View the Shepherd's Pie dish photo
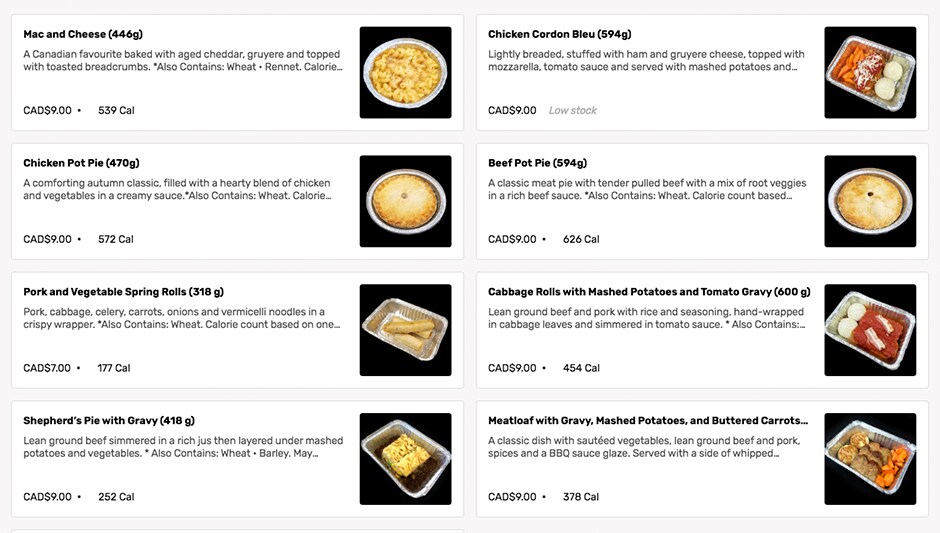The image size is (940, 533). click(x=405, y=459)
